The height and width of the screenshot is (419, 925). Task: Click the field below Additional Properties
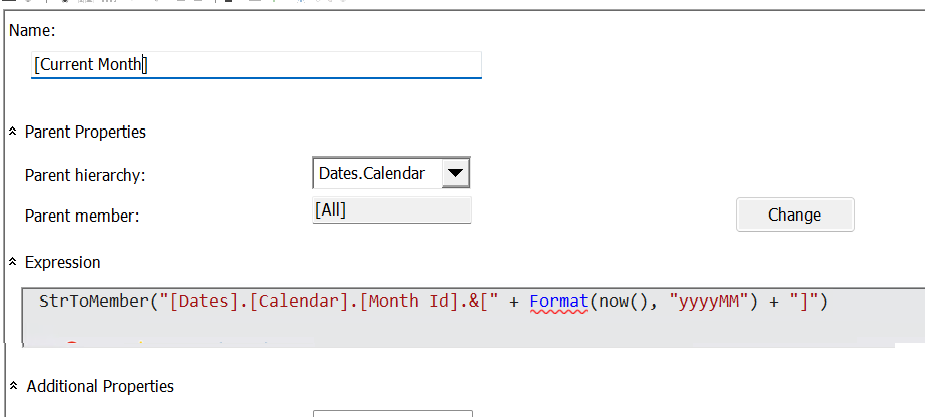point(392,413)
